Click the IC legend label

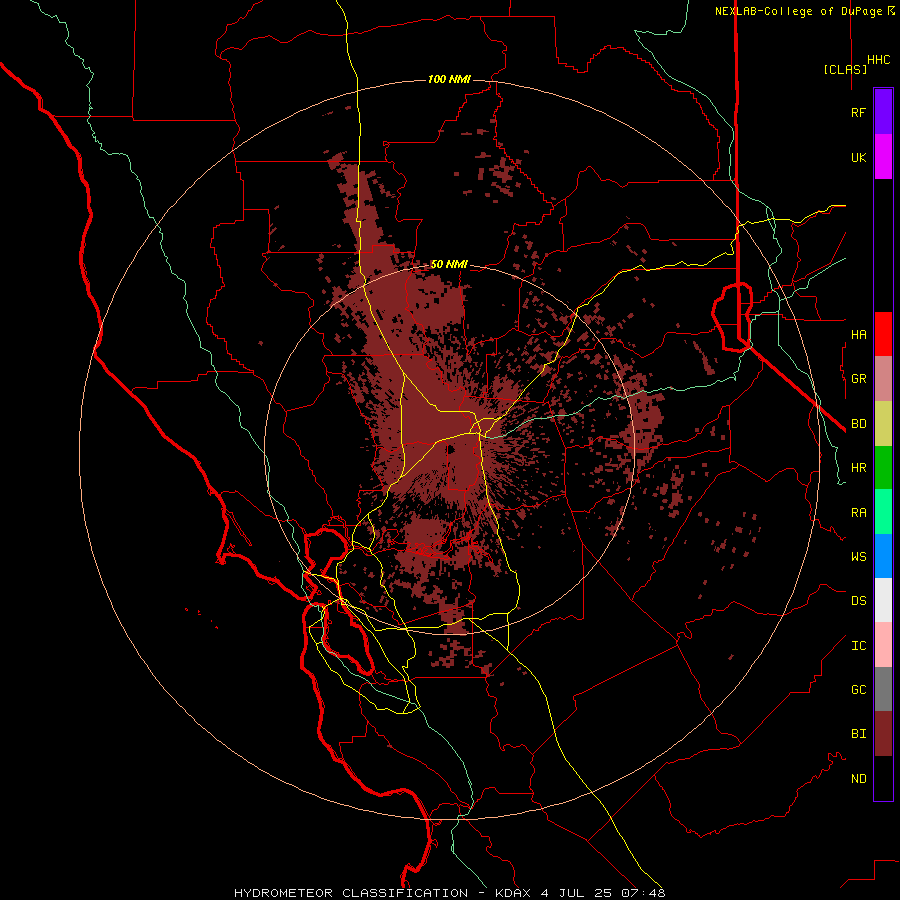tap(858, 646)
